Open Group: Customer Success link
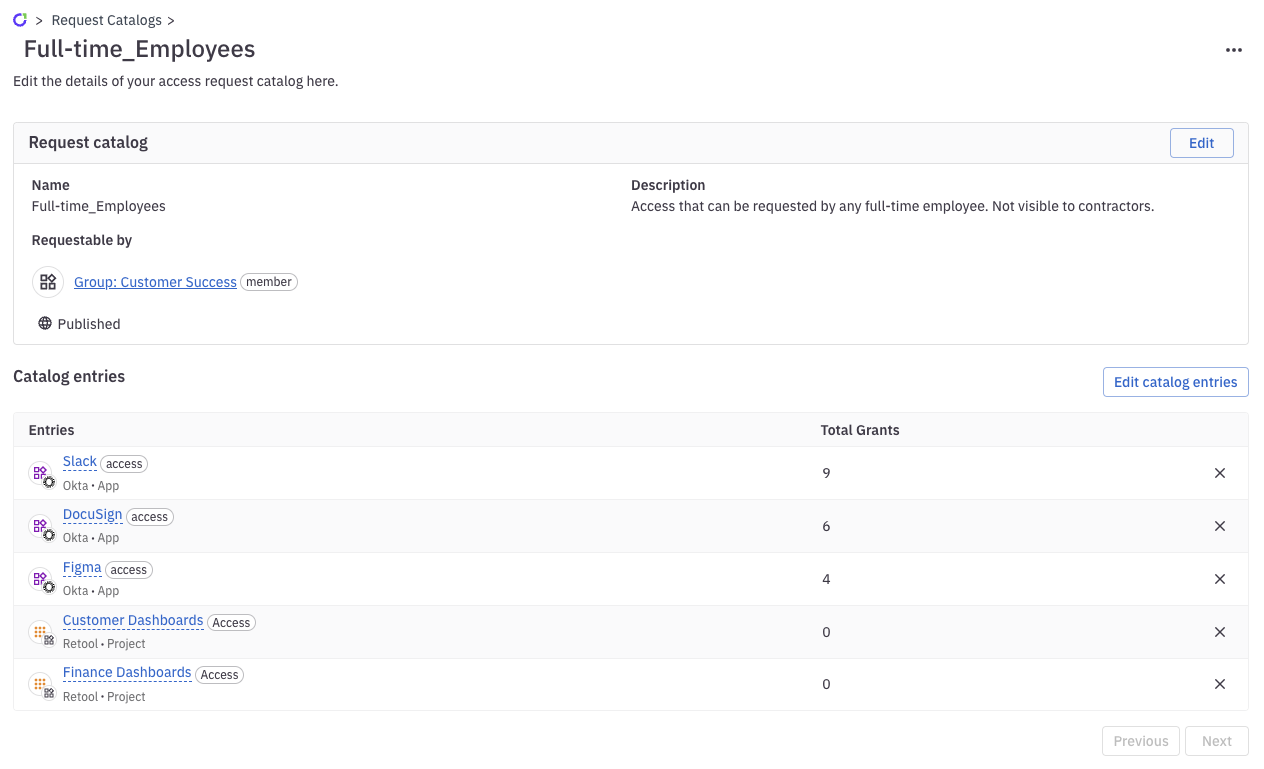1264x769 pixels. coord(155,282)
